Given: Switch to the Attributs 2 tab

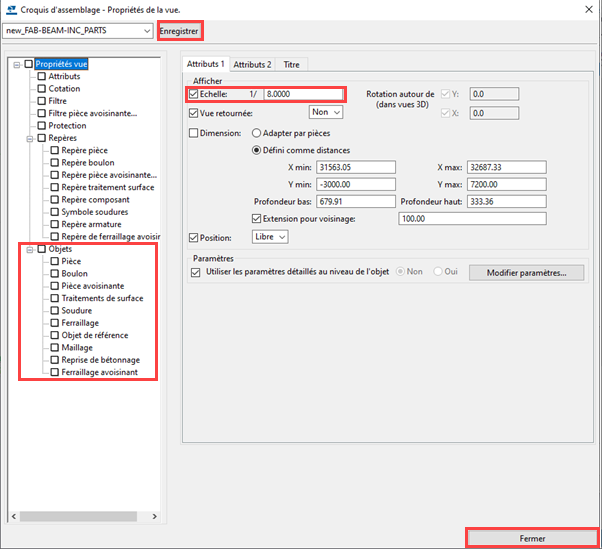Looking at the screenshot, I should tap(252, 64).
